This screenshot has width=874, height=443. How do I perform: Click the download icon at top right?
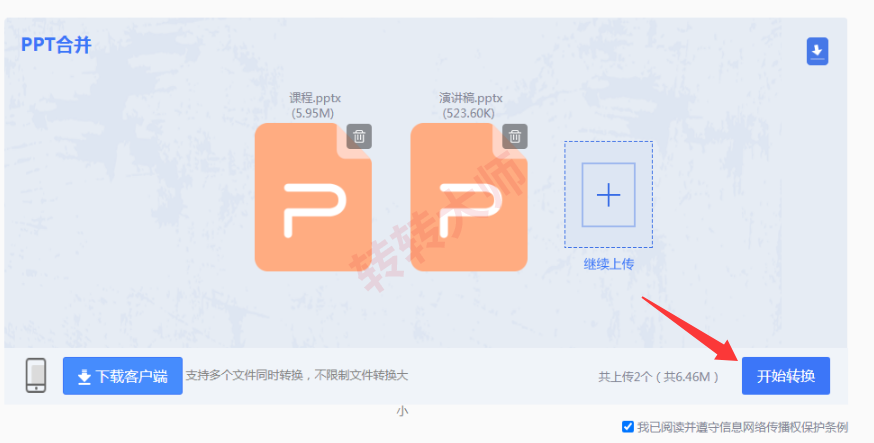pyautogui.click(x=817, y=51)
